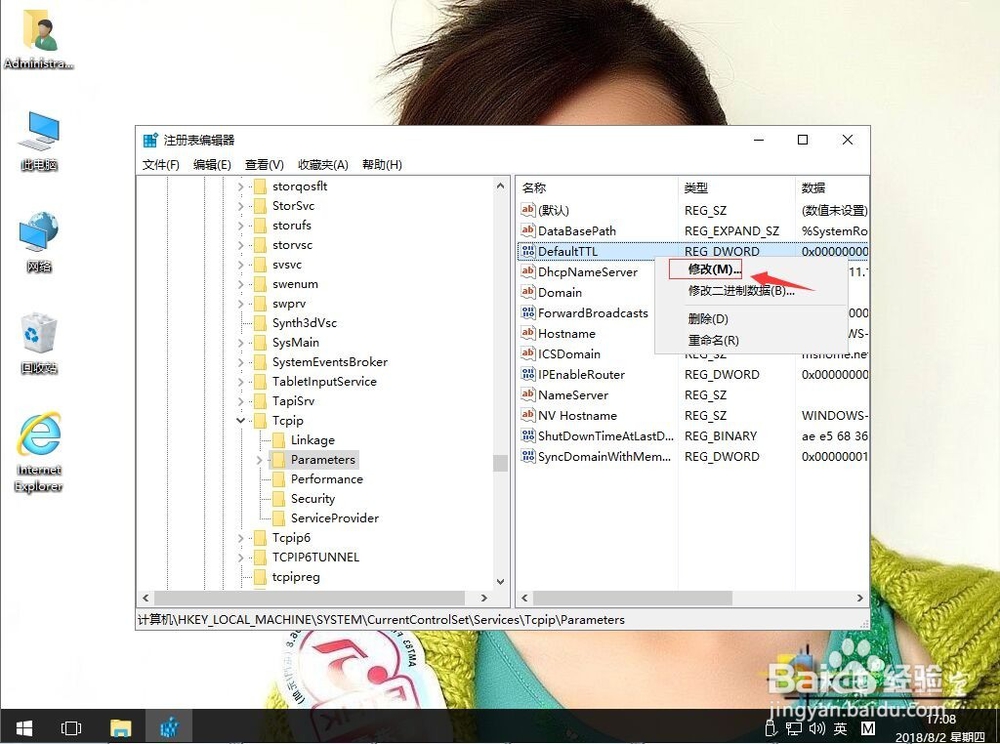
Task: Expand the Parameters tree node
Action: (x=259, y=460)
